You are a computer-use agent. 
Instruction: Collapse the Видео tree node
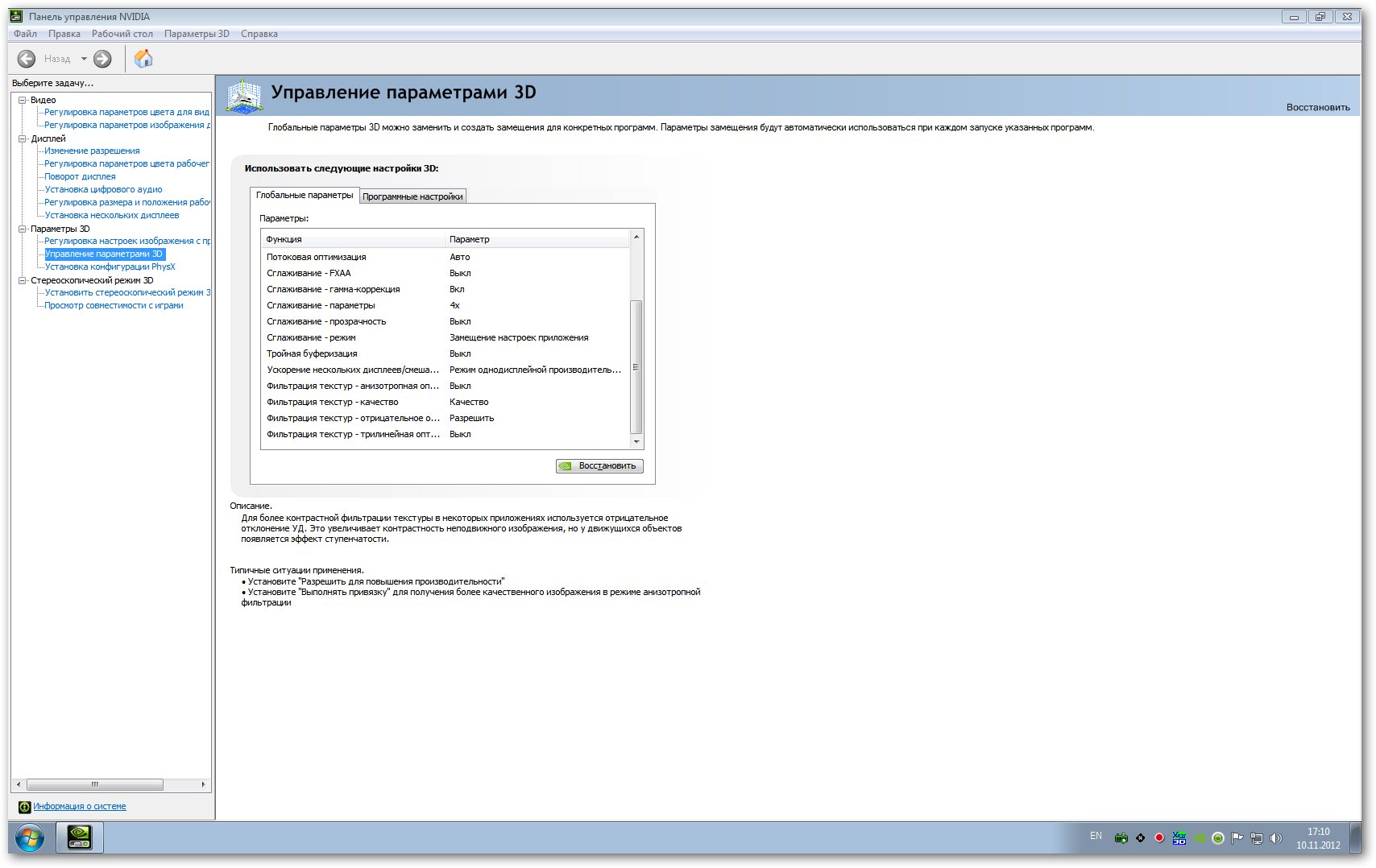(x=23, y=100)
